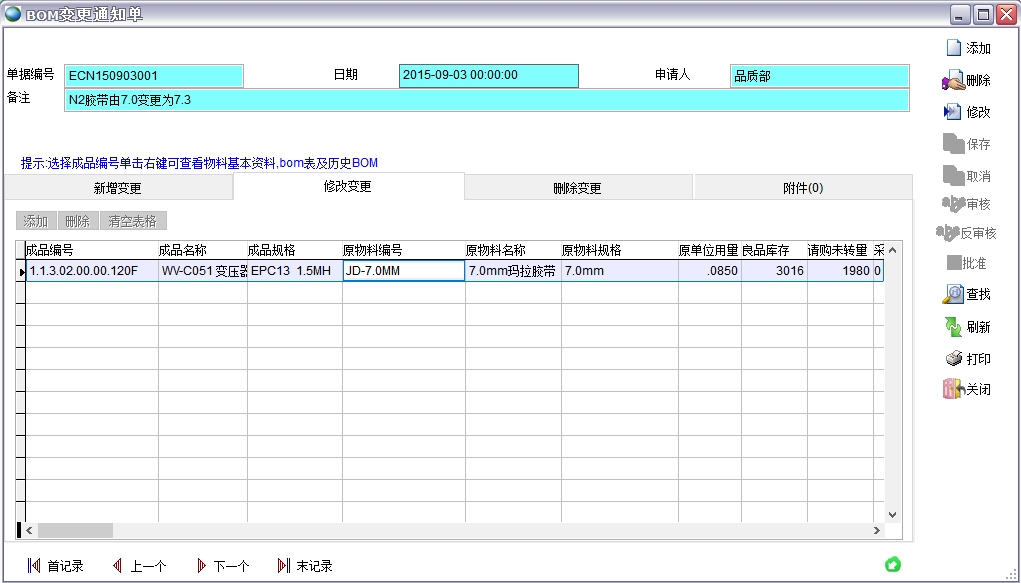The width and height of the screenshot is (1021, 583).
Task: Switch to the 新增变更 tab
Action: [x=117, y=188]
